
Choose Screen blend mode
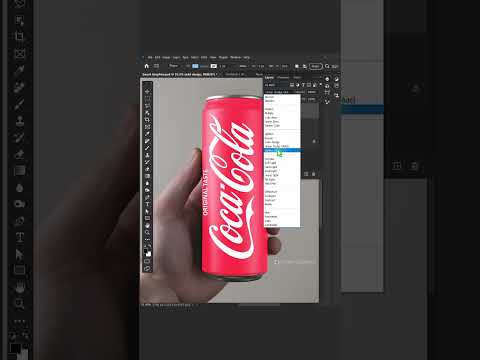point(282,138)
